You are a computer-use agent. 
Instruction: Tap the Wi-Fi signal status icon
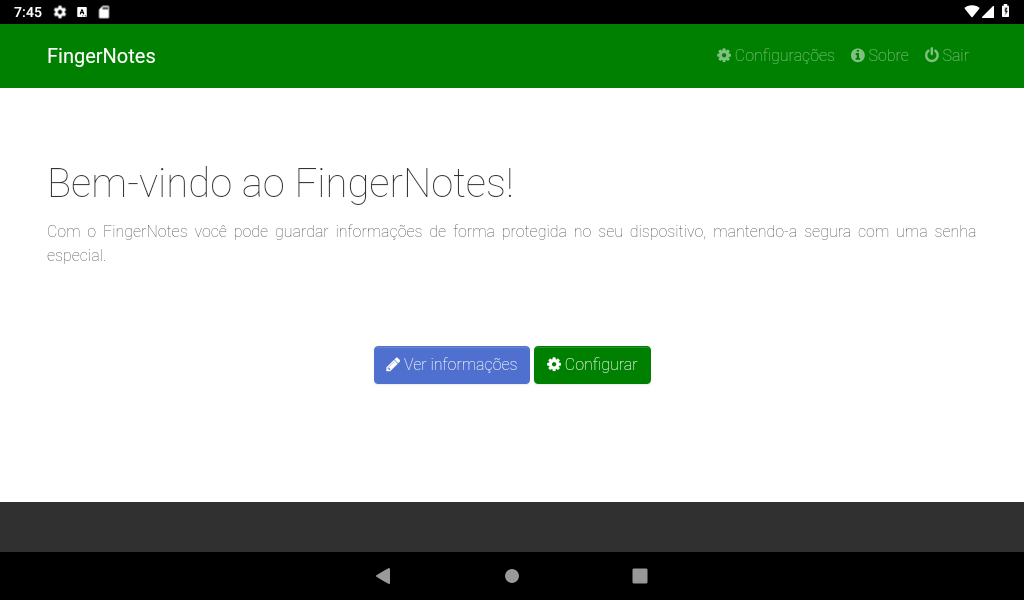pos(972,11)
